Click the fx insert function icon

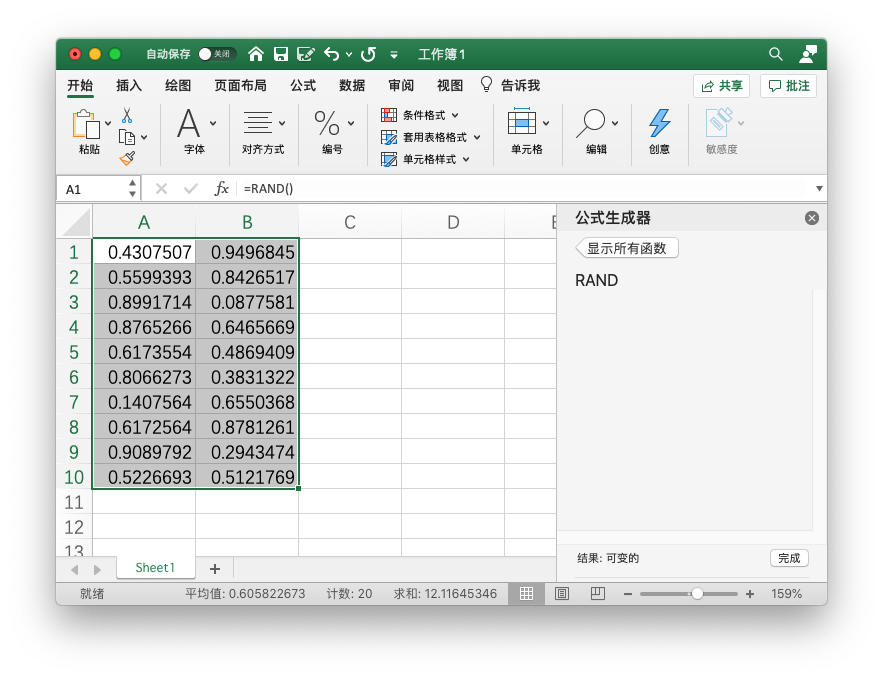click(222, 188)
